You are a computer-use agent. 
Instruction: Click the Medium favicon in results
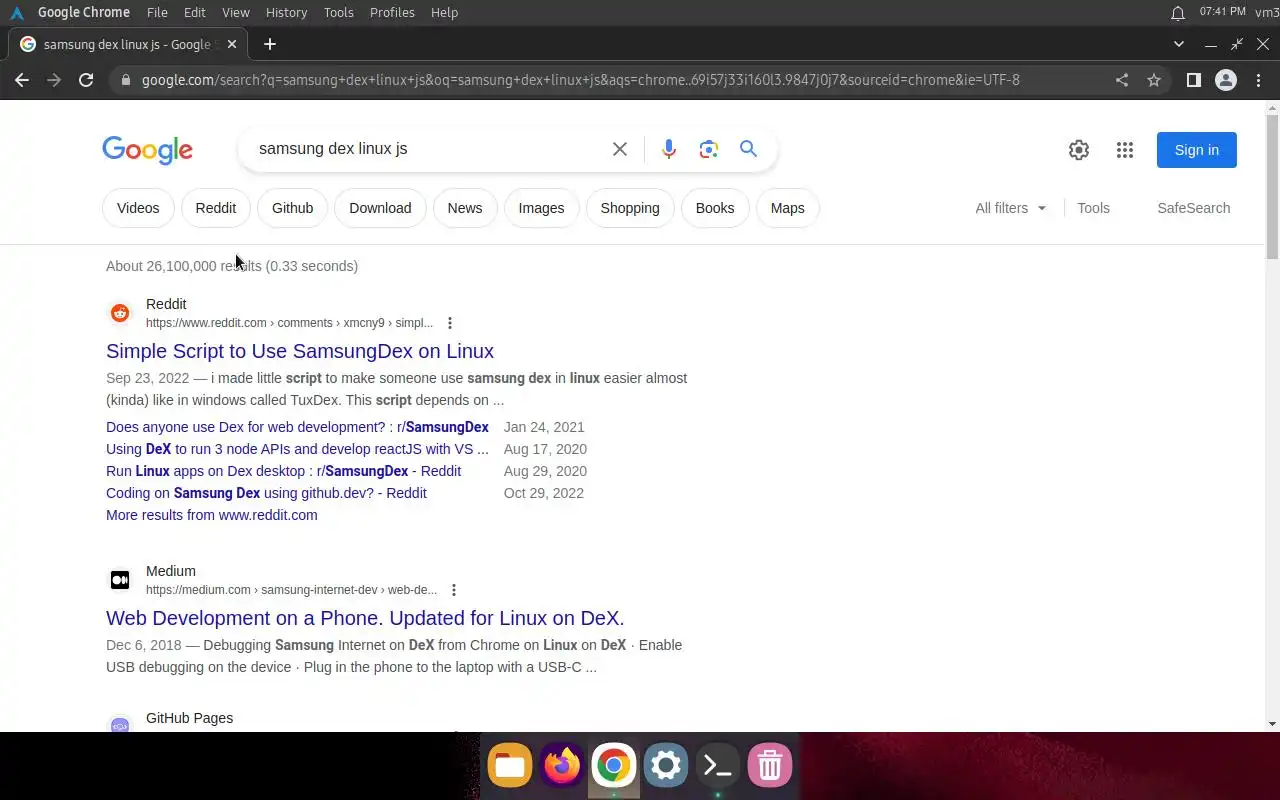[120, 580]
